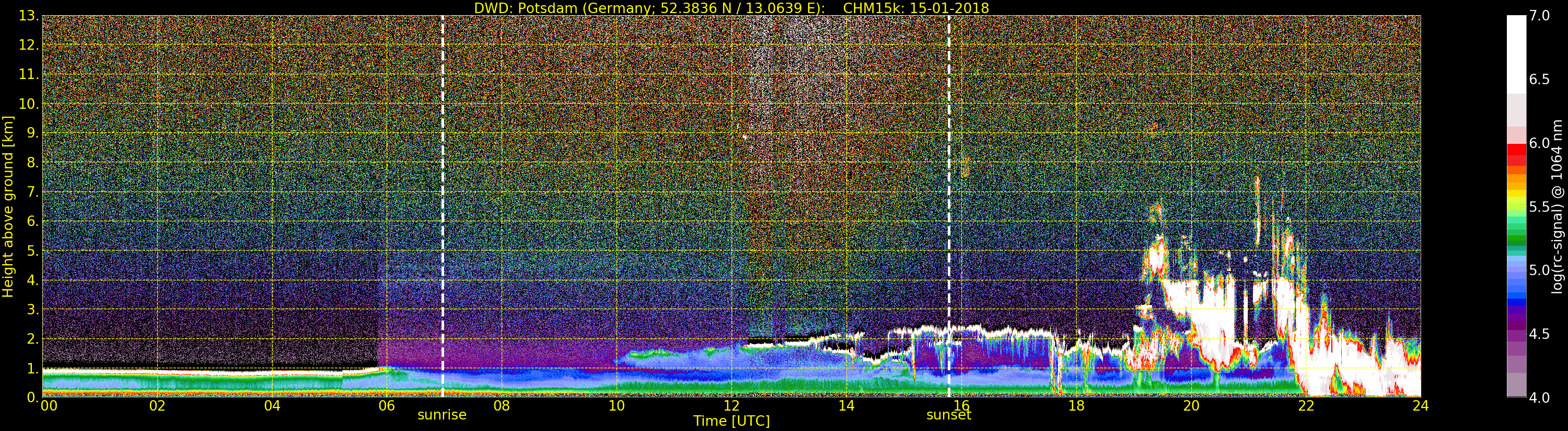Click the 'CHM15k: 15-01-2018' title text

(915, 8)
